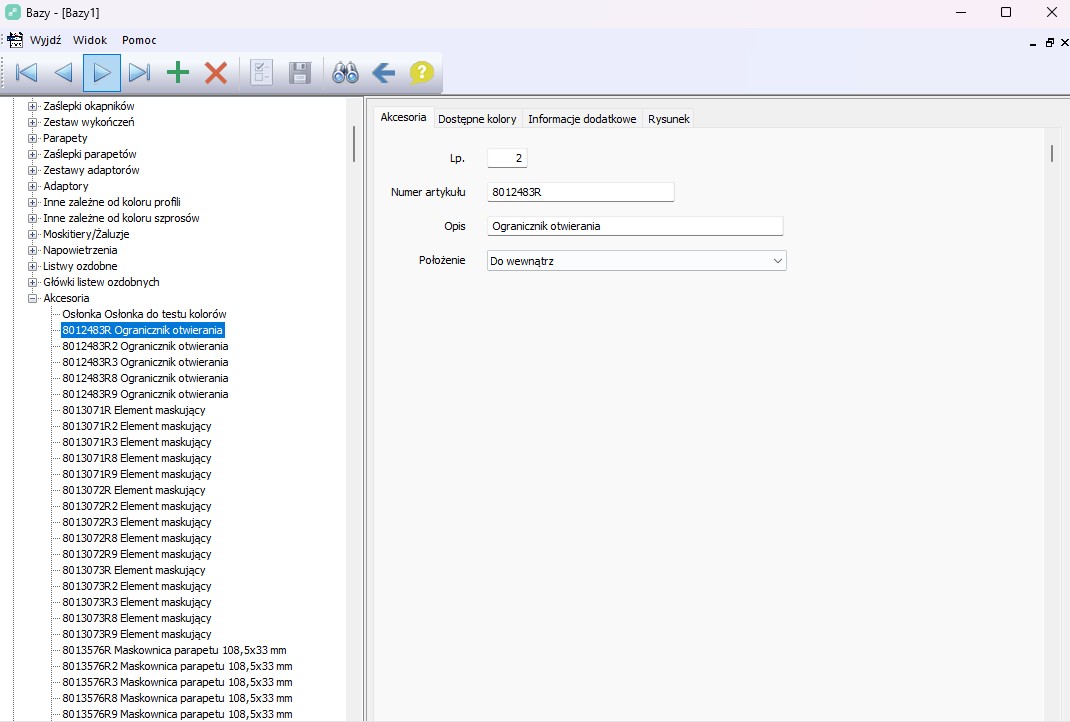Screen dimensions: 1070x722
Task: Expand the Zestaw wykończeń node
Action: 32,122
